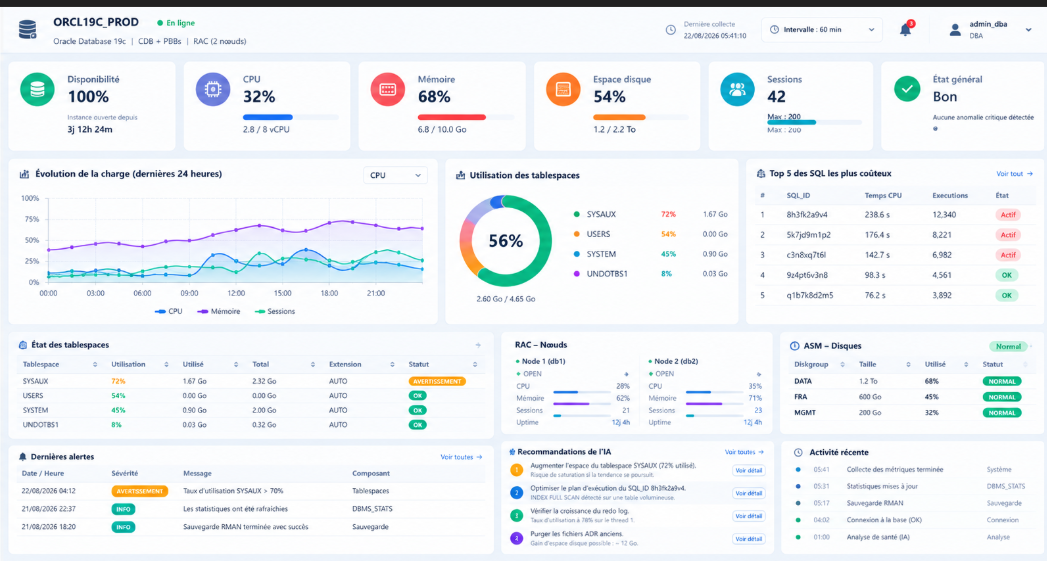Click the green number 3 recommendation badge
The image size is (1047, 561).
(x=516, y=516)
